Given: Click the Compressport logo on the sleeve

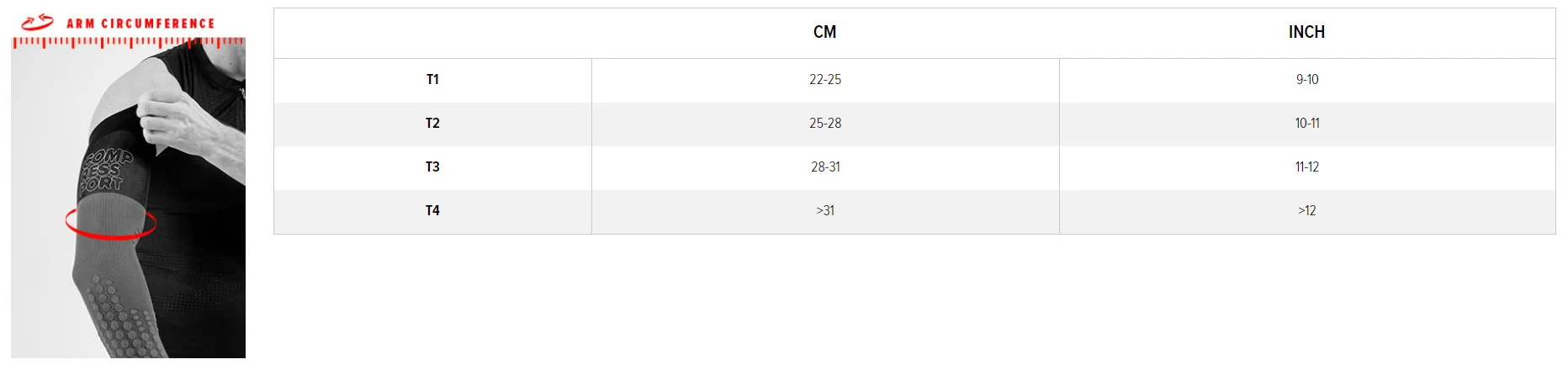Looking at the screenshot, I should [106, 171].
